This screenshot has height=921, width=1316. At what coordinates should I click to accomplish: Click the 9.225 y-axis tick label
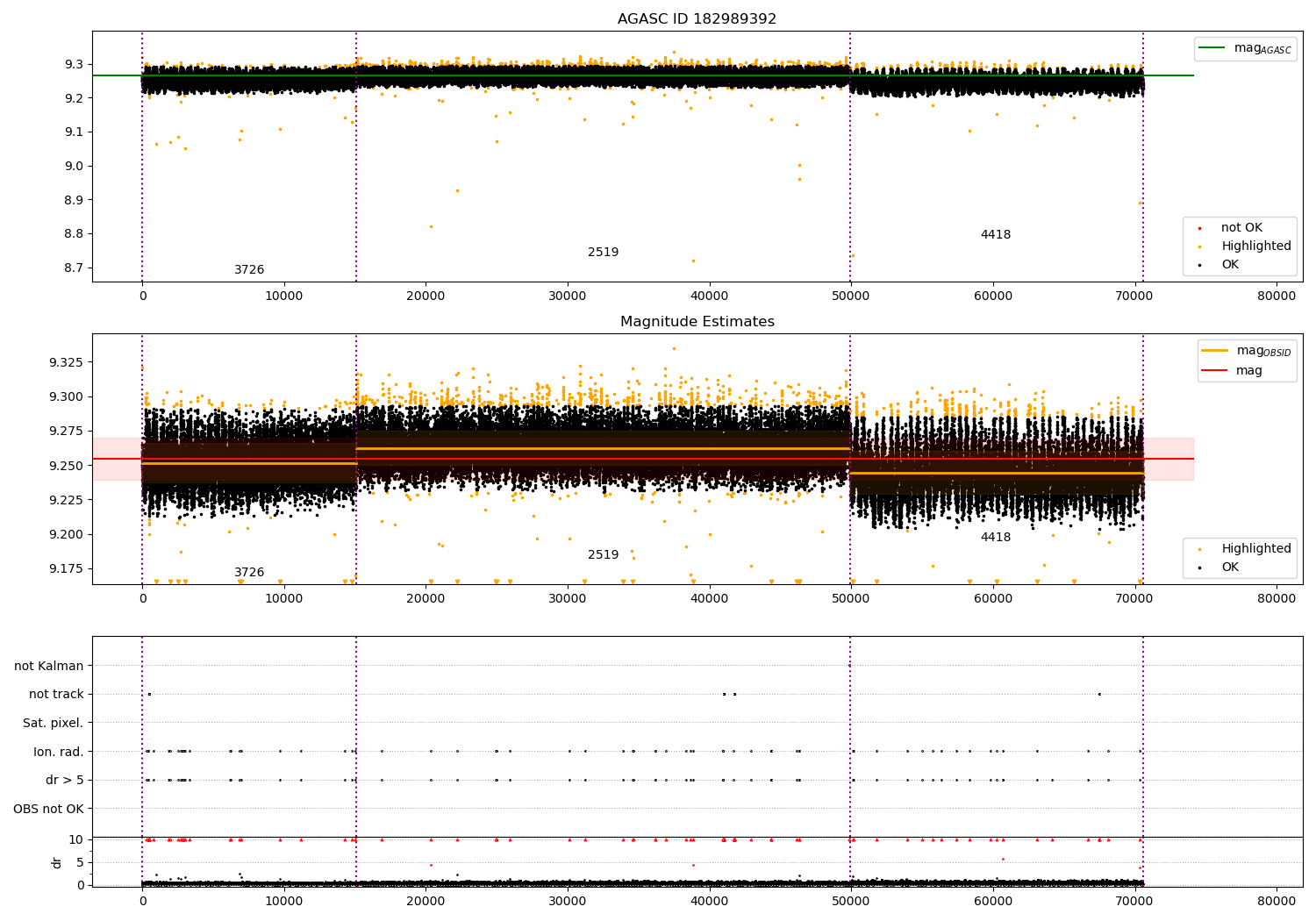[66, 500]
